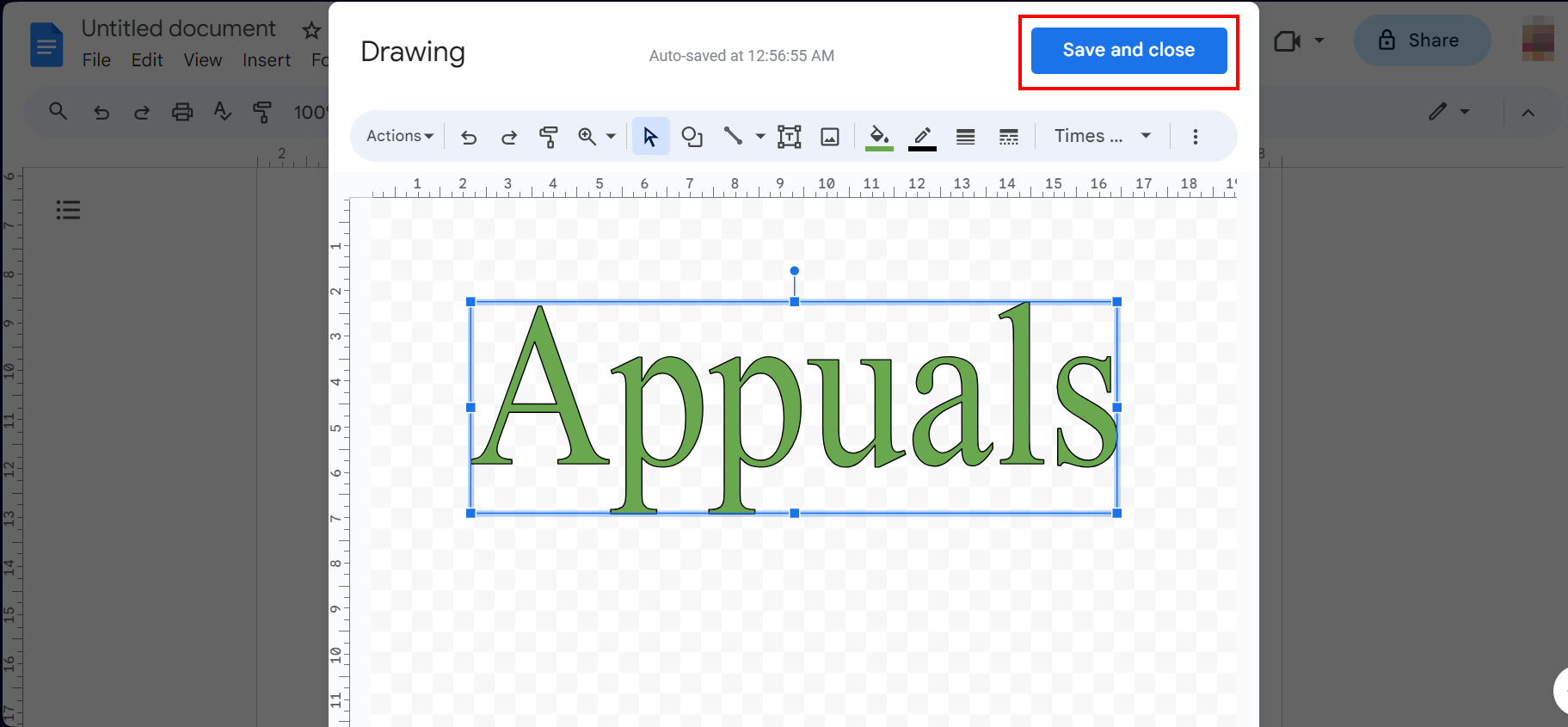Screen dimensions: 1568x727
Task: Select the Zoom tool in drawing toolbar
Action: point(587,137)
